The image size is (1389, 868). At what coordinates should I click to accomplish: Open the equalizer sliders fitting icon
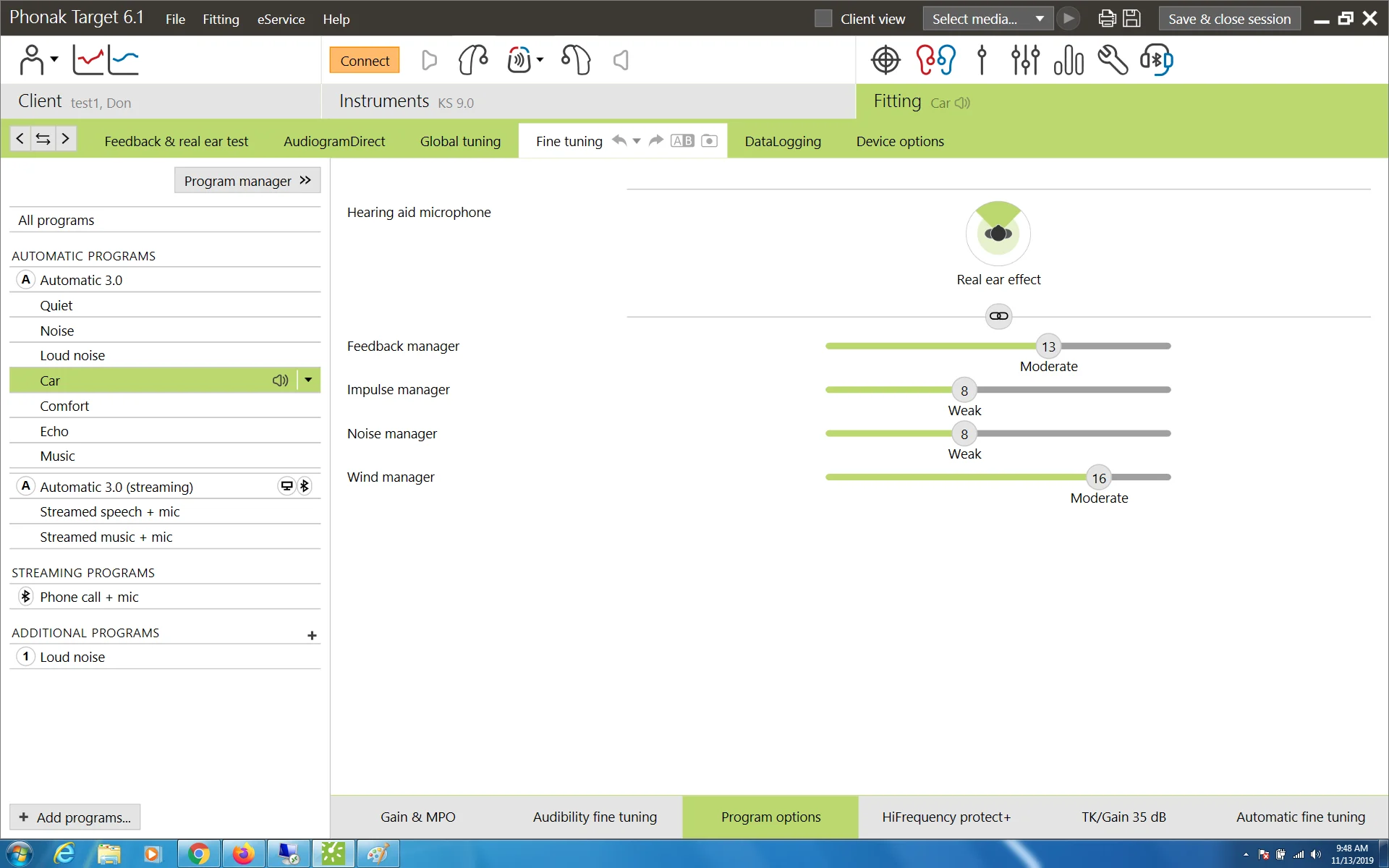click(x=1025, y=60)
